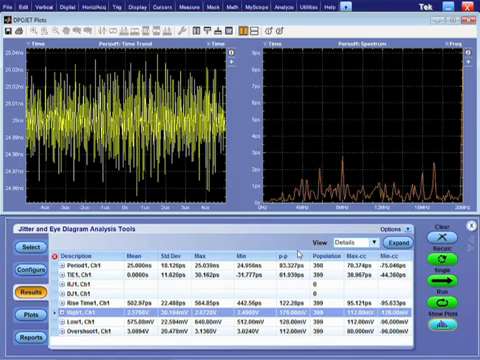
Task: Click the Tek logo in the menu bar
Action: (425, 7)
